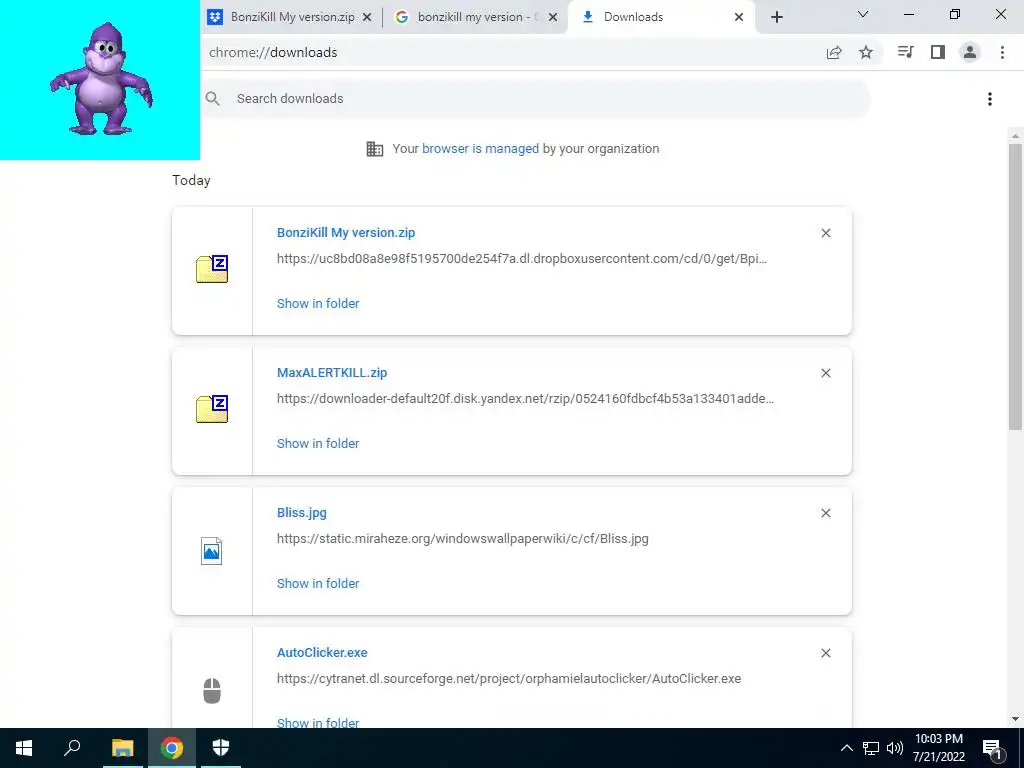The height and width of the screenshot is (768, 1024).
Task: Open the taskbar clock and date
Action: point(938,748)
